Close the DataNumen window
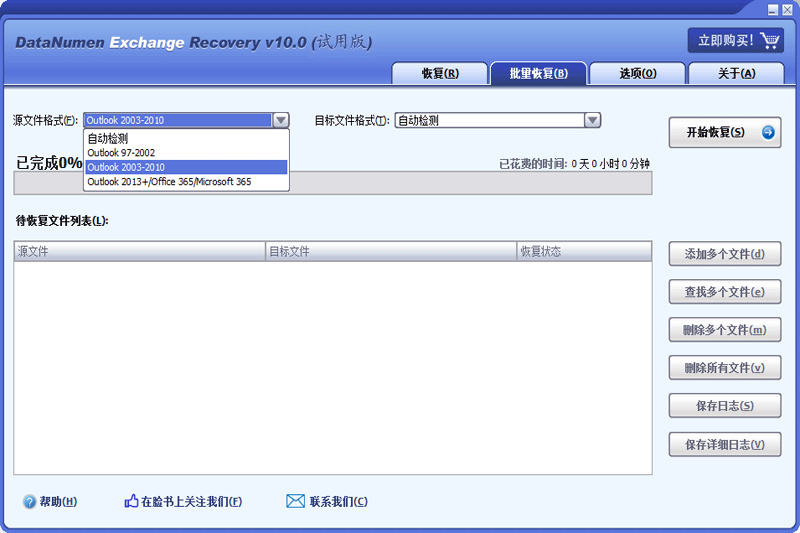The image size is (800, 533). (787, 10)
